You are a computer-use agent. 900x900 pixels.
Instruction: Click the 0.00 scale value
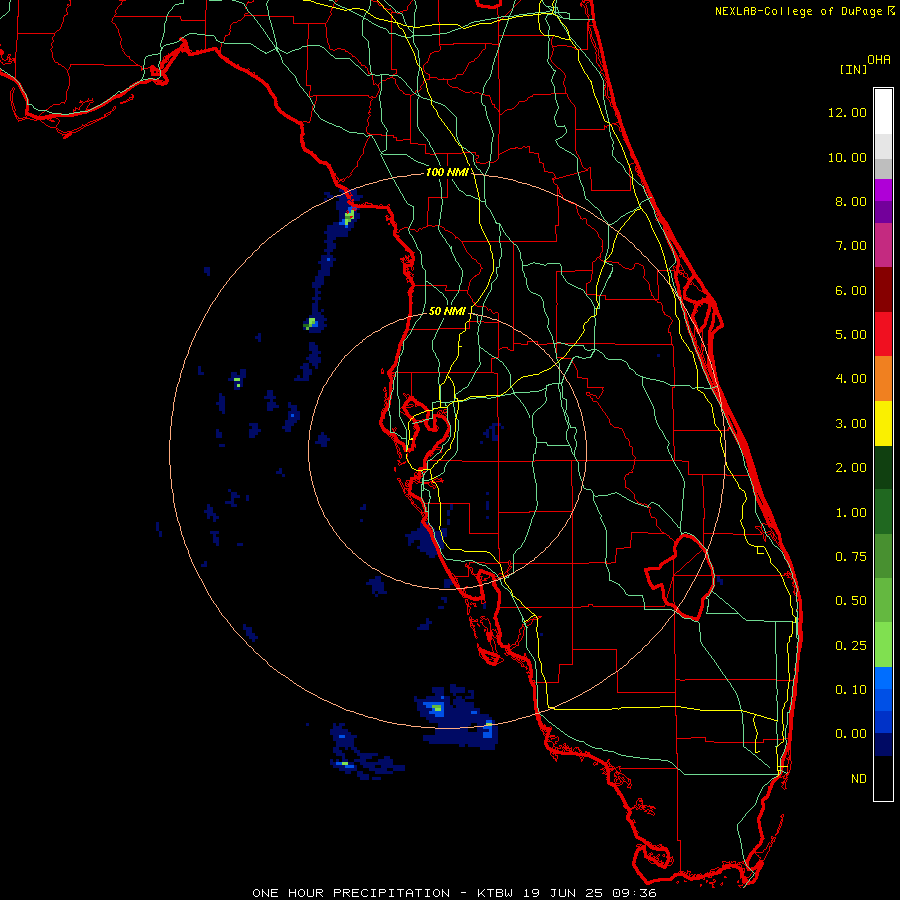(x=851, y=734)
